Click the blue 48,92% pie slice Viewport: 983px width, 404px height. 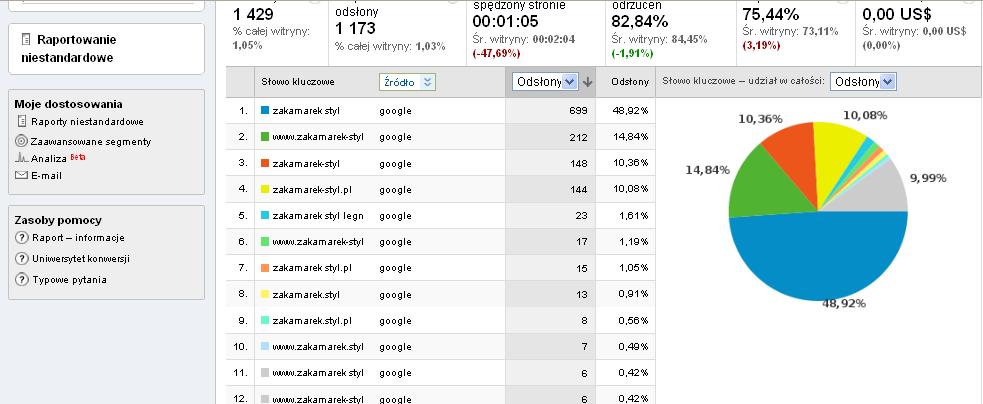click(x=818, y=257)
